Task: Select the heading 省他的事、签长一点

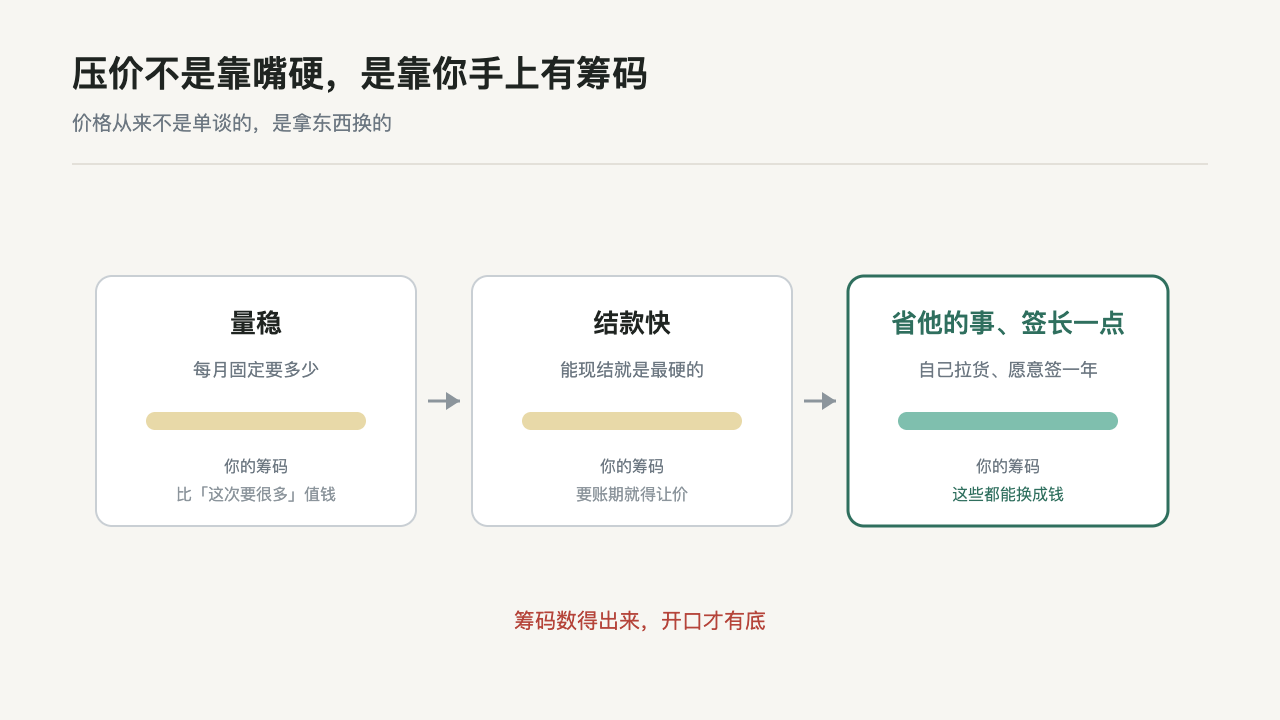Action: click(1008, 323)
